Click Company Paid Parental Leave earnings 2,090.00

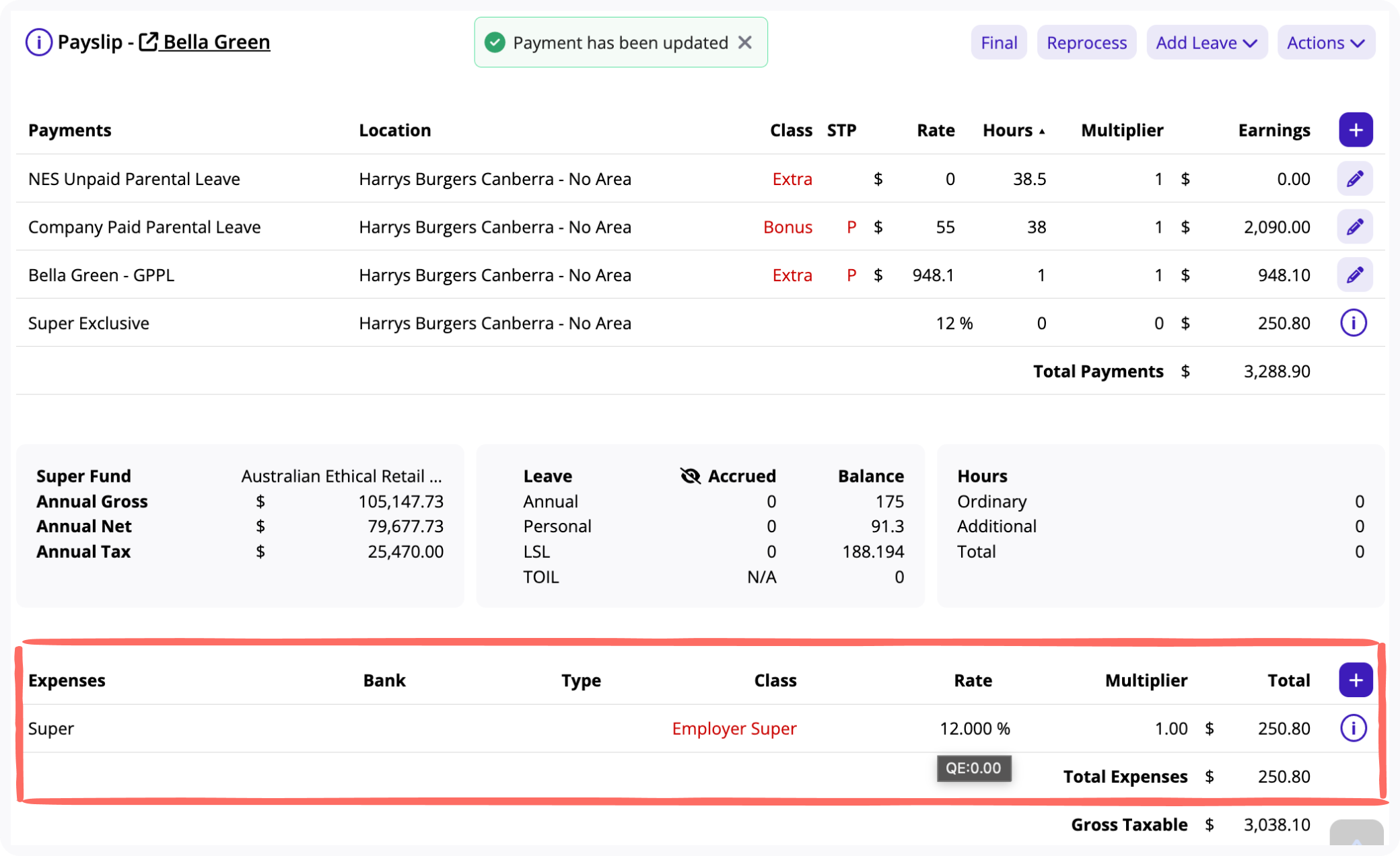[1276, 227]
